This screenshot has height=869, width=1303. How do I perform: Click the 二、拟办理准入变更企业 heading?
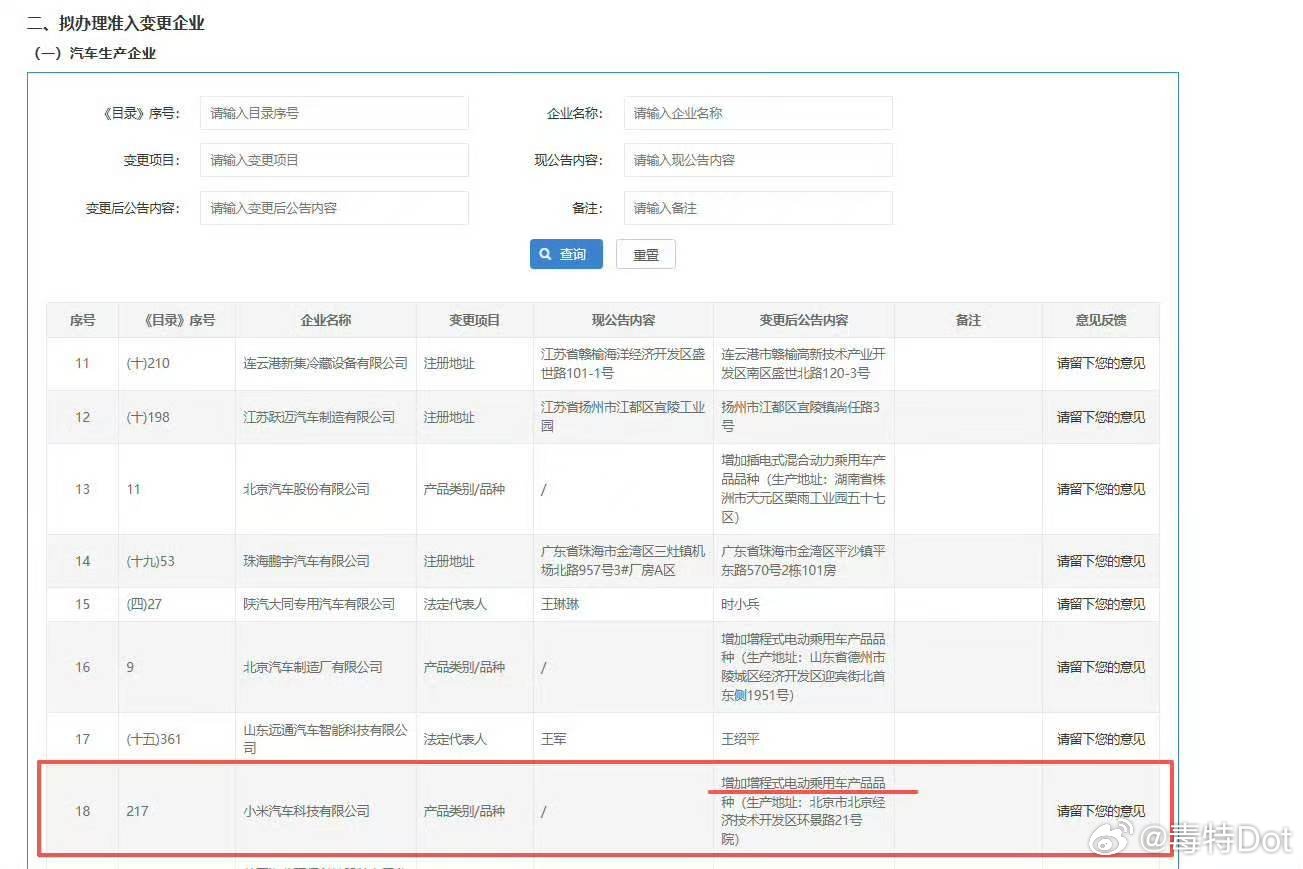pyautogui.click(x=116, y=23)
